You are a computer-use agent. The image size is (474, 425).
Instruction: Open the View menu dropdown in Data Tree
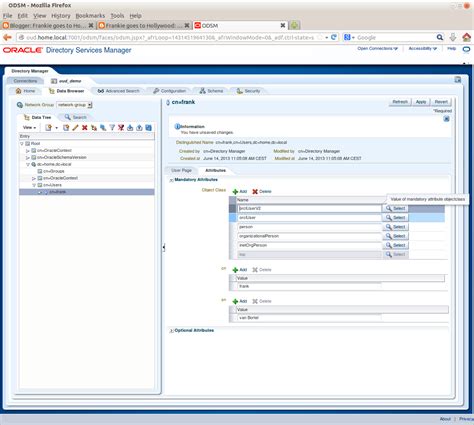(29, 128)
